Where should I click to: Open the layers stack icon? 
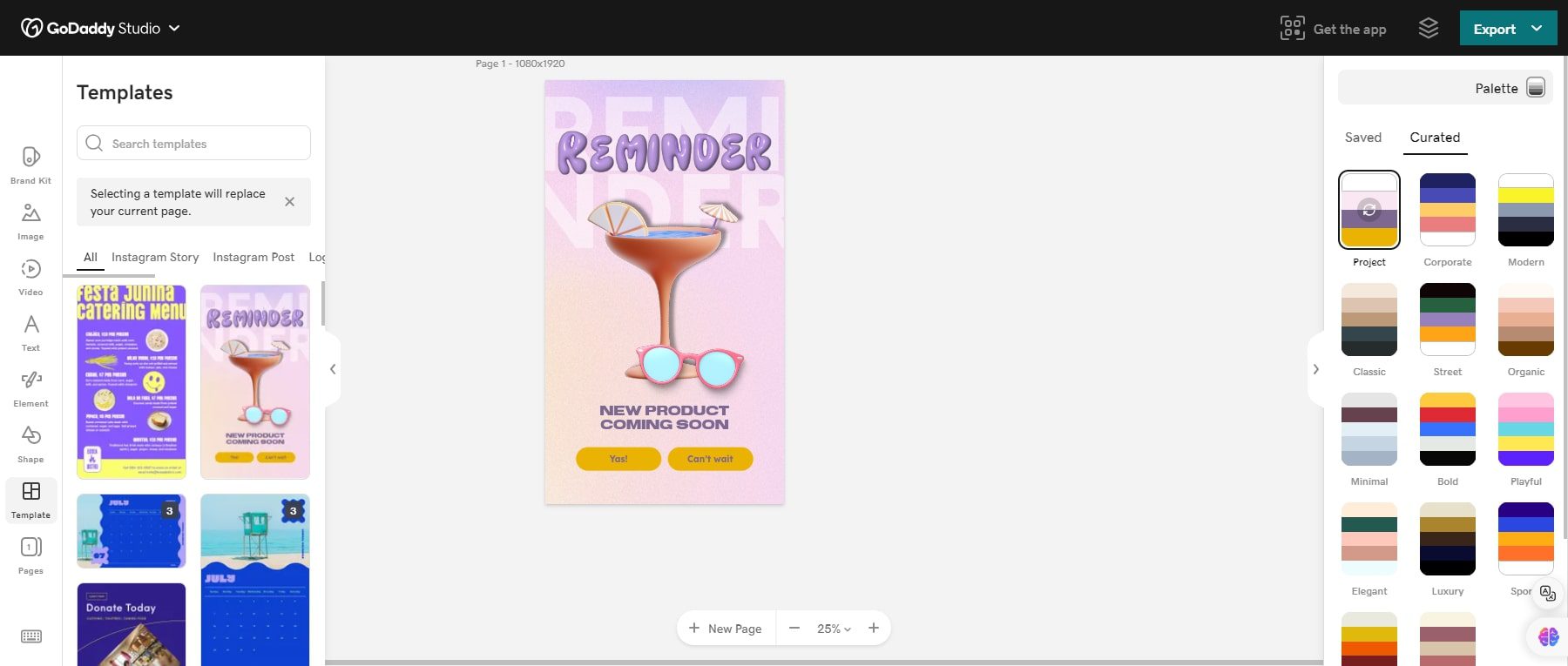(x=1428, y=28)
